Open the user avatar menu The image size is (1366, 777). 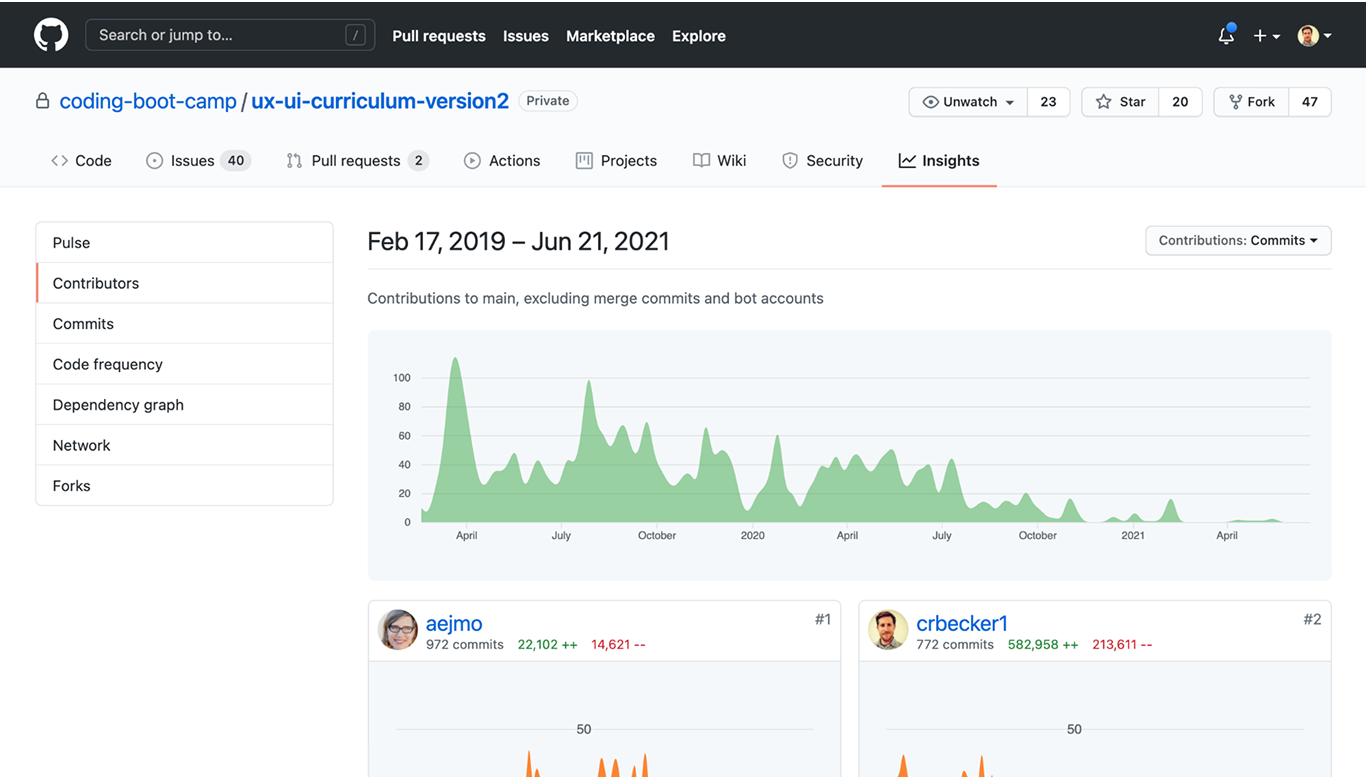pos(1314,36)
